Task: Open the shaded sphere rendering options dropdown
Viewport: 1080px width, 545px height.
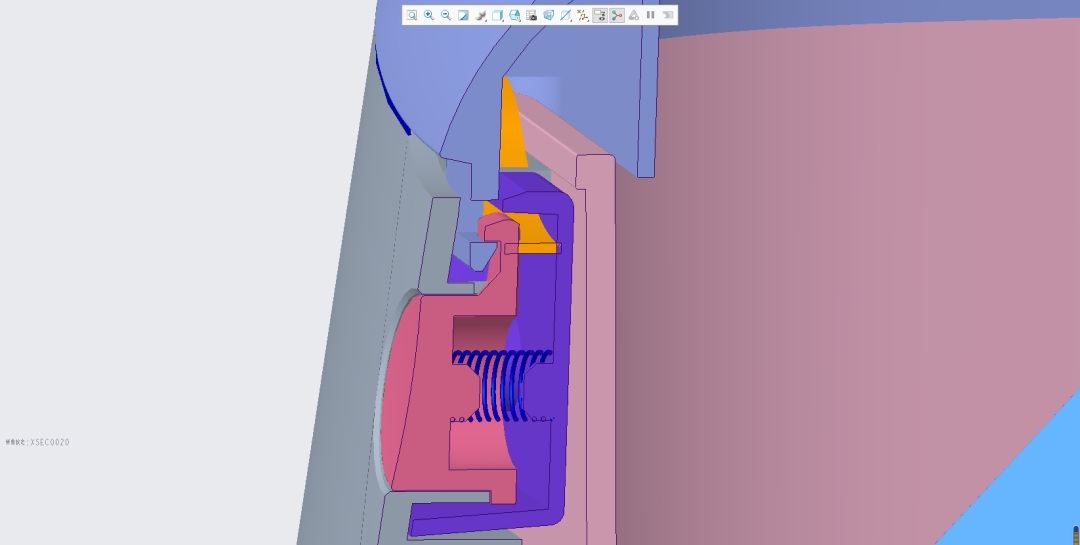Action: point(481,15)
